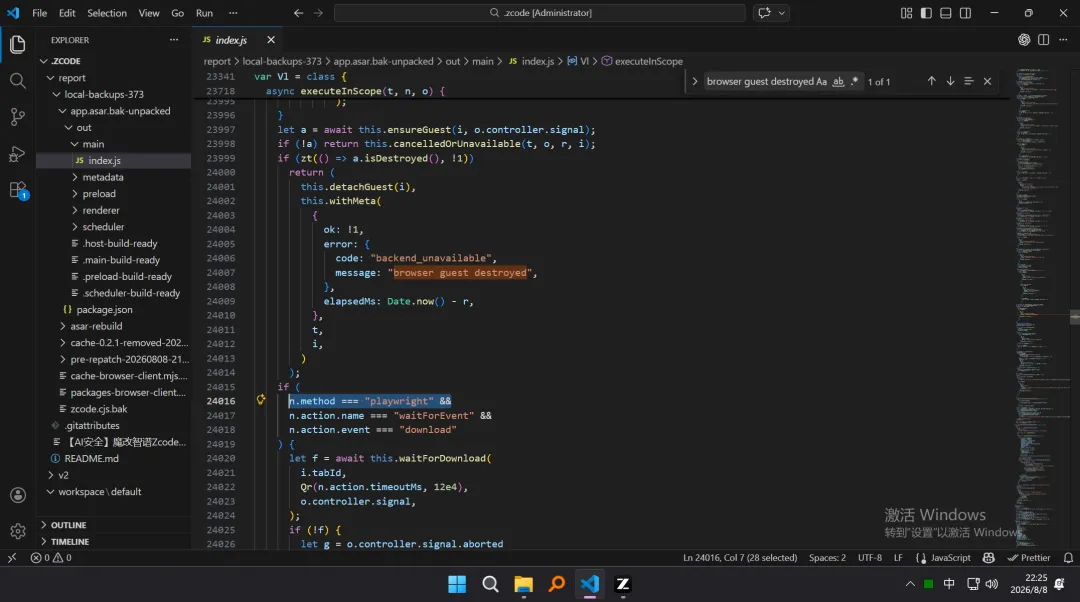The width and height of the screenshot is (1080, 602).
Task: Go to next match in find widget
Action: coord(951,81)
